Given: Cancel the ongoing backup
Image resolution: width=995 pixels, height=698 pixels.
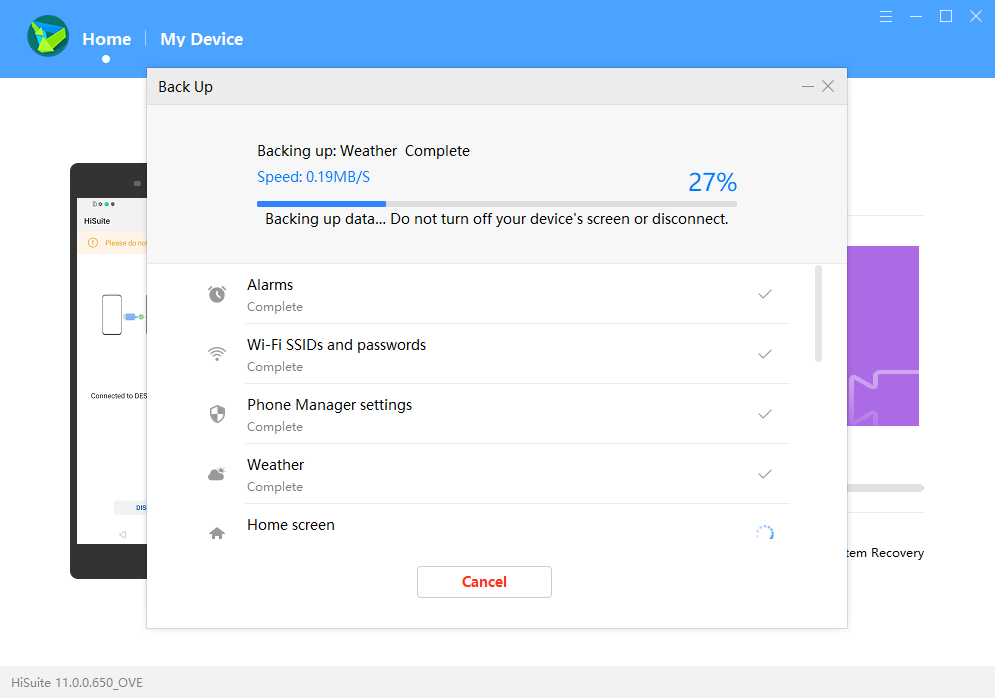Looking at the screenshot, I should pos(484,581).
